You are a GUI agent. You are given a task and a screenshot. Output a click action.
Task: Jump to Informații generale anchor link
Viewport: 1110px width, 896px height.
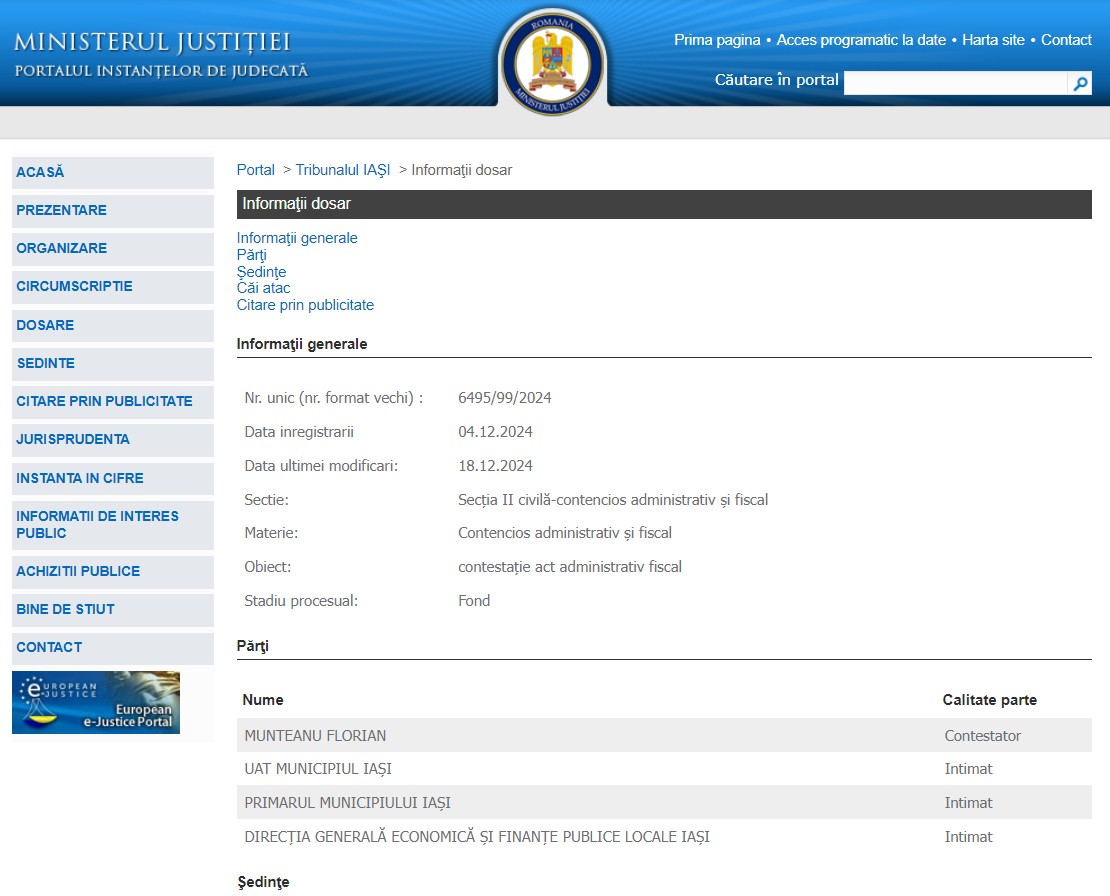point(297,239)
